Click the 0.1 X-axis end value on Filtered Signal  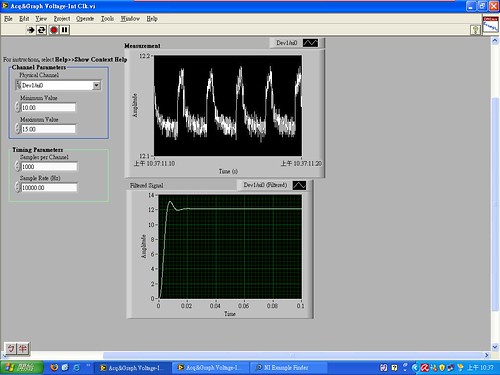click(x=300, y=306)
